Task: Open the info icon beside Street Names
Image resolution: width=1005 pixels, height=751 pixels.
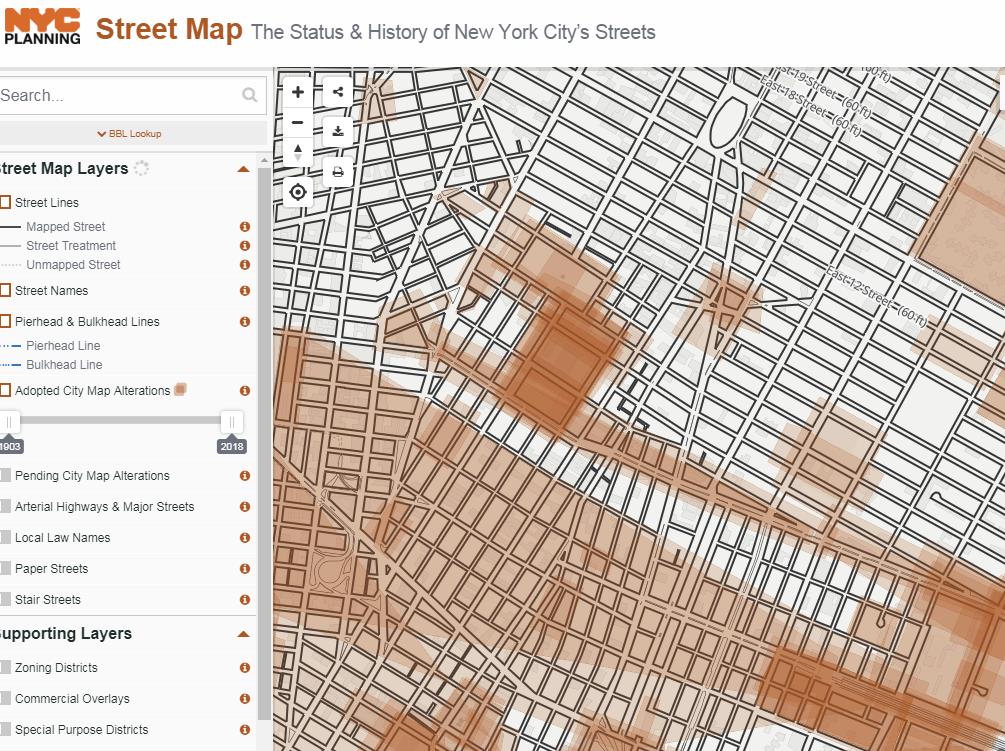Action: click(243, 291)
